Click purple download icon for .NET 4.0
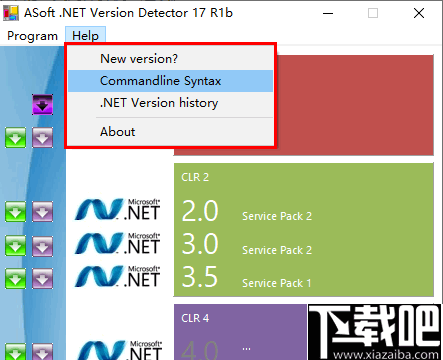This screenshot has height=360, width=443. pyautogui.click(x=42, y=351)
